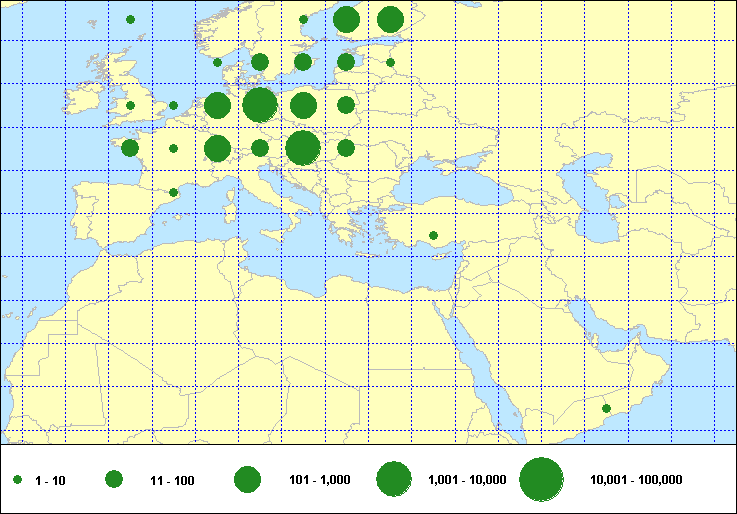Image resolution: width=737 pixels, height=514 pixels.
Task: Select the 1,001 - 10,000 legend circle
Action: (x=393, y=480)
